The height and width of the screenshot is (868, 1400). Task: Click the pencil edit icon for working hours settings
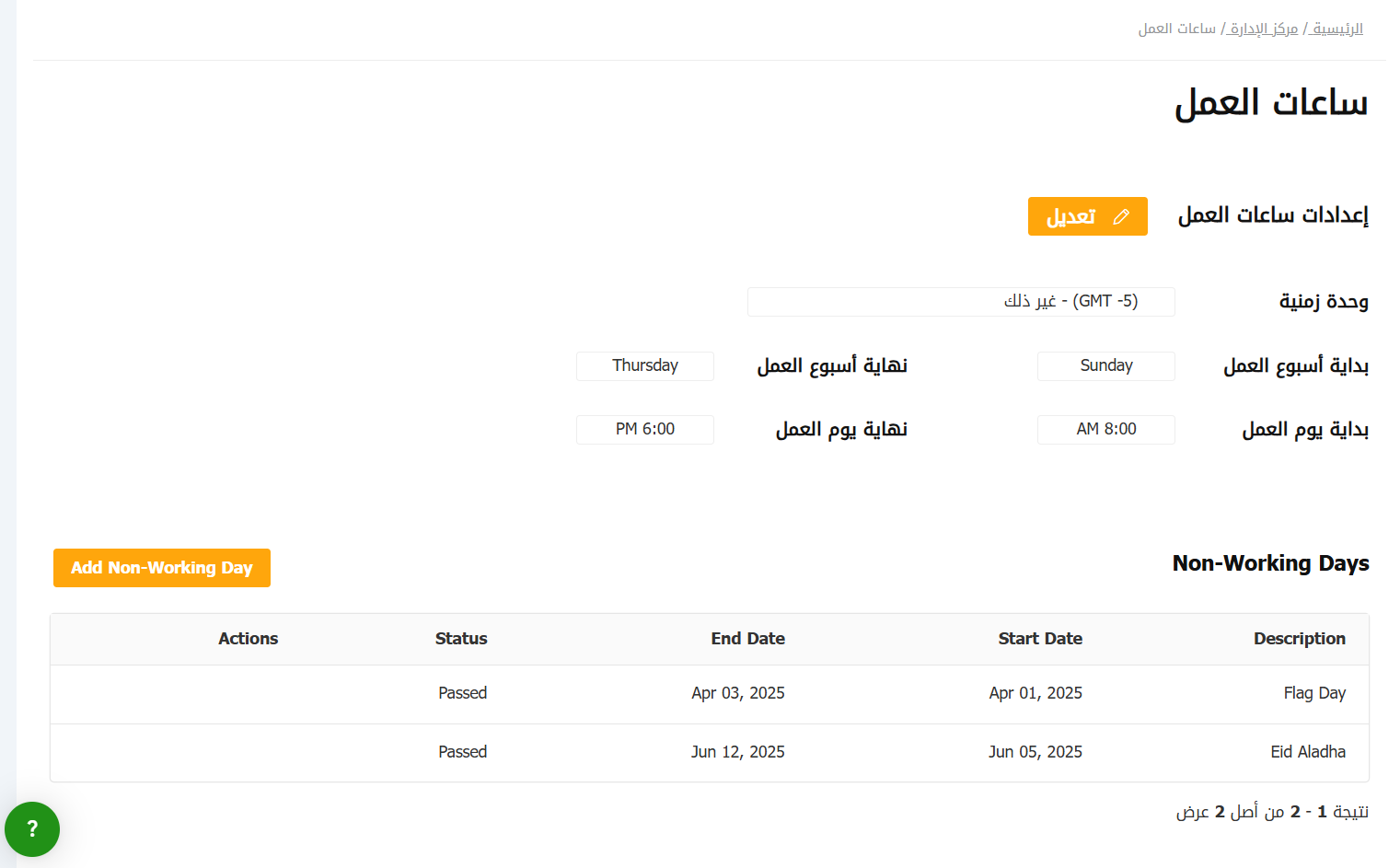pyautogui.click(x=1120, y=217)
